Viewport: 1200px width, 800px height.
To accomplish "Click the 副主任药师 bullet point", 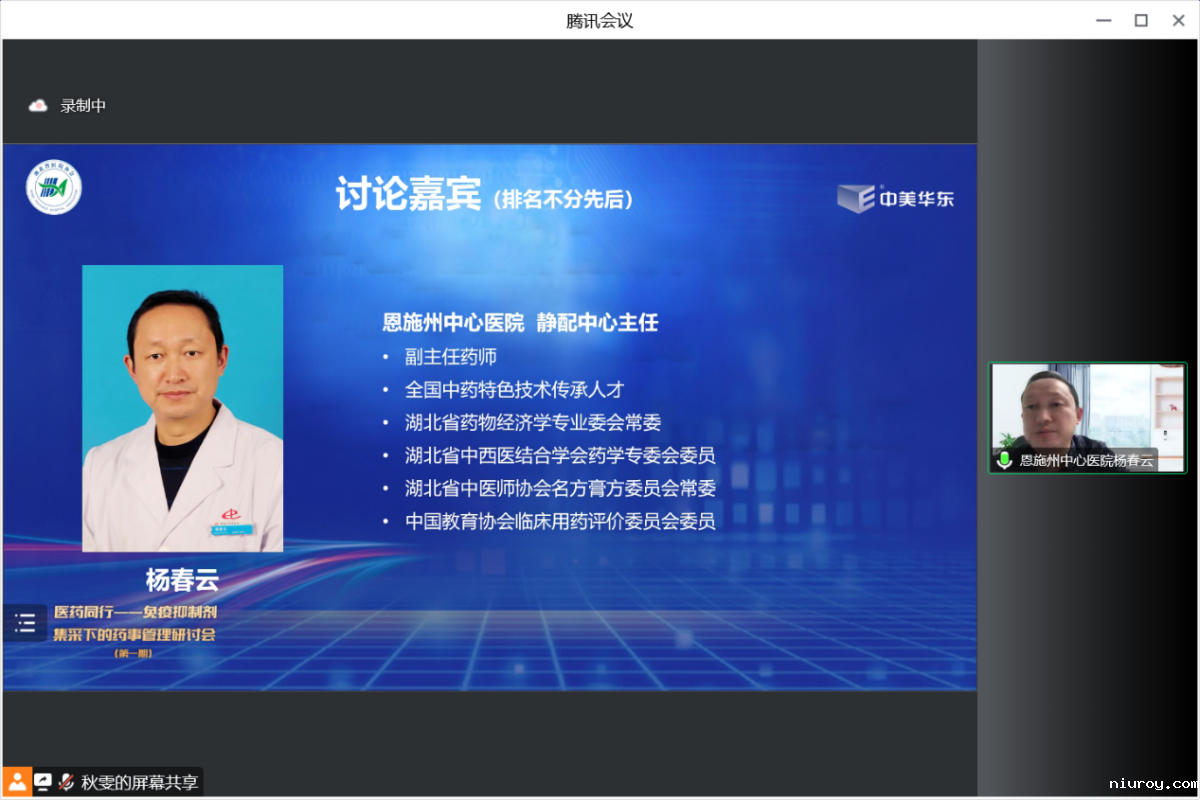I will pos(450,357).
